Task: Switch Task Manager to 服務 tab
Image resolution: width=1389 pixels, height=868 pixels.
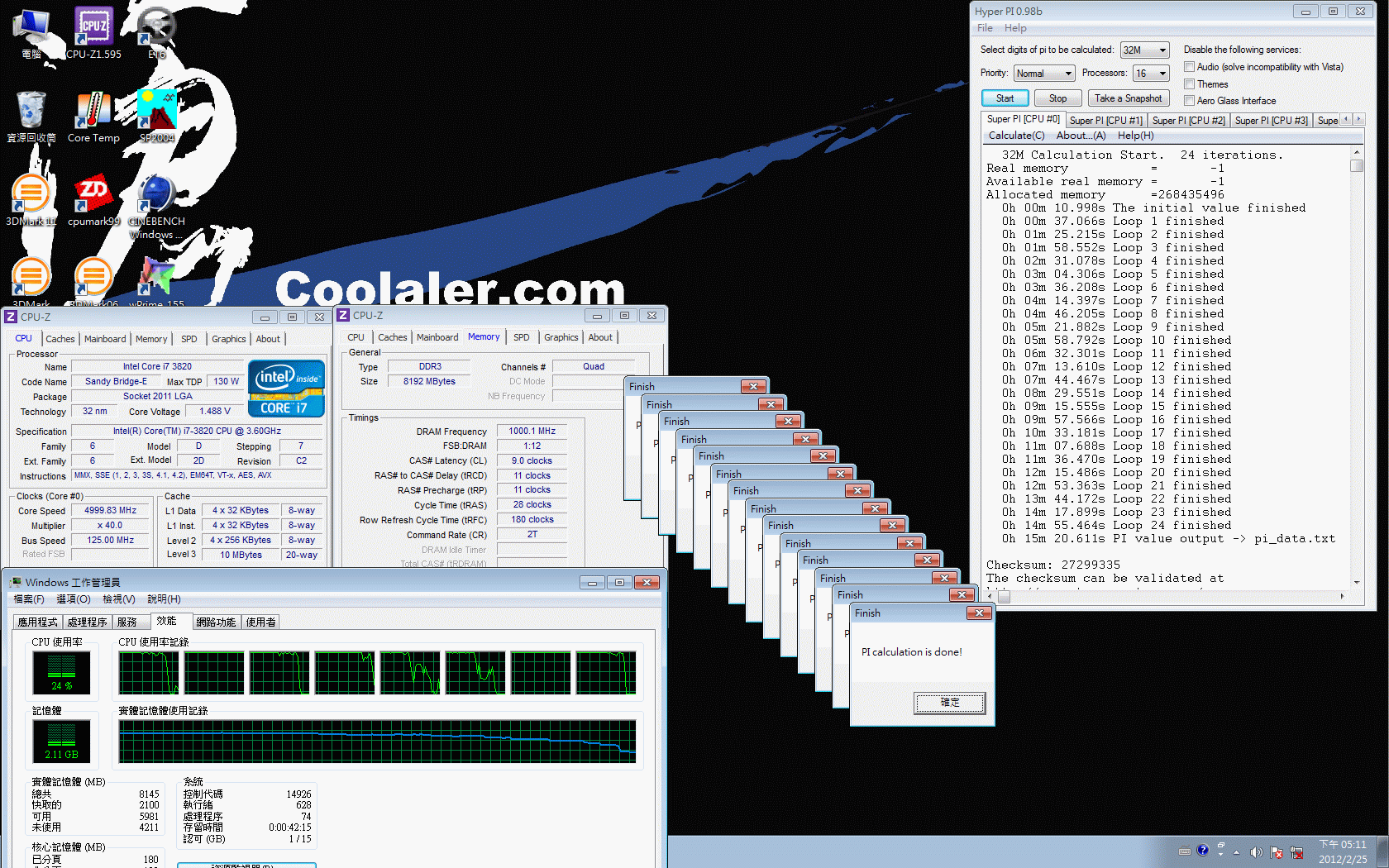Action: 127,622
